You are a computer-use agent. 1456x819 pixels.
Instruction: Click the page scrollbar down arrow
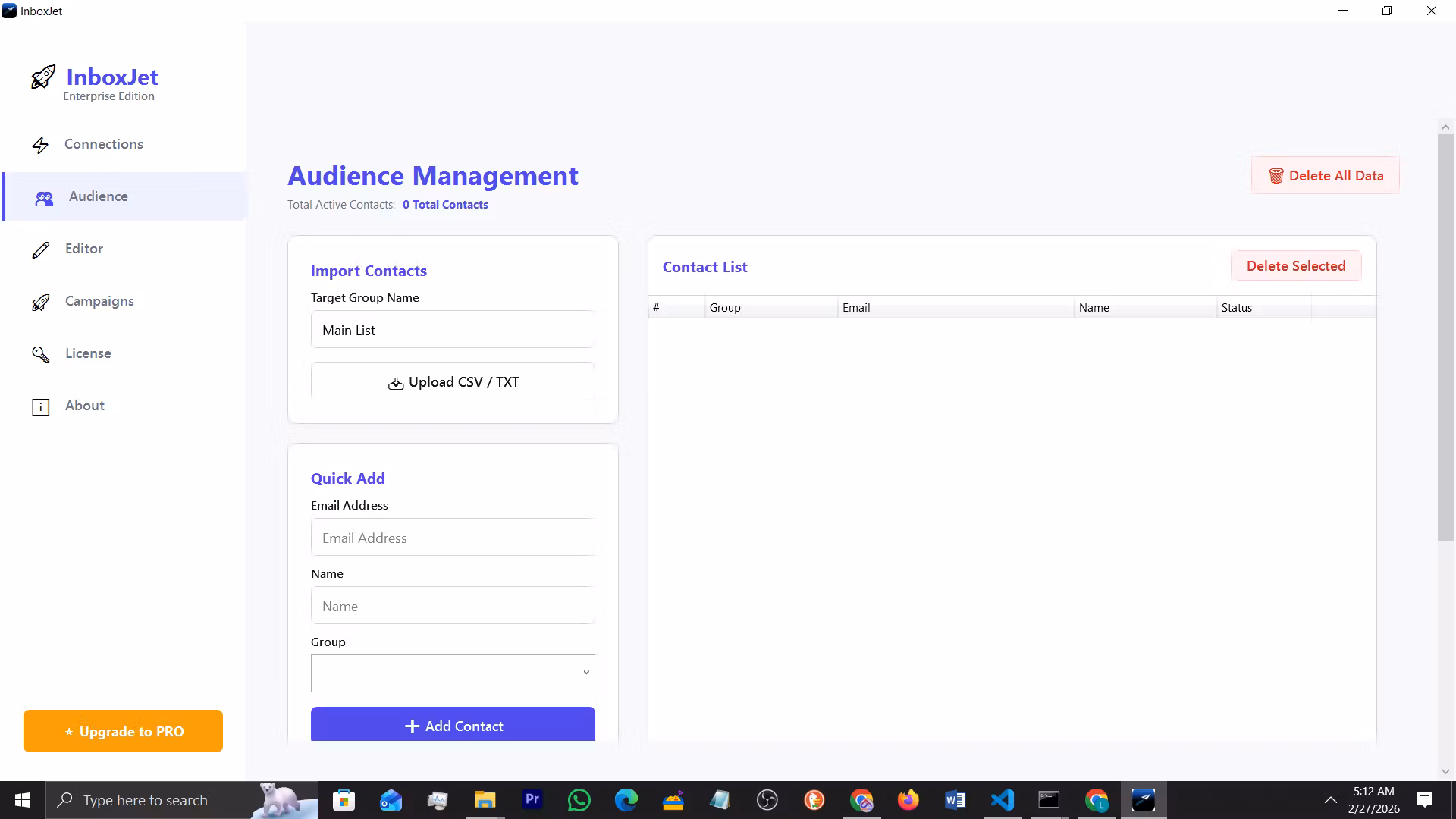1445,771
